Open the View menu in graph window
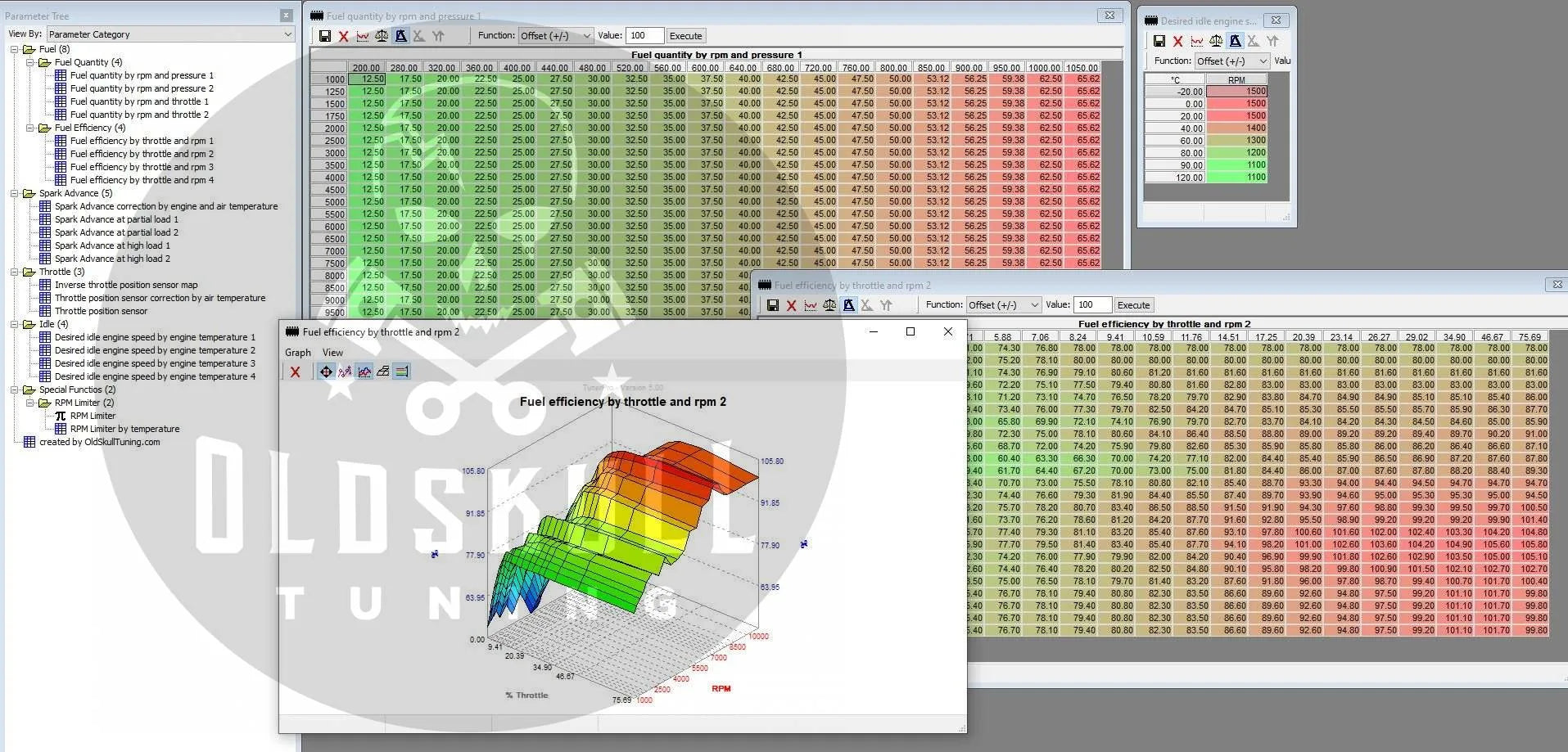 click(332, 353)
